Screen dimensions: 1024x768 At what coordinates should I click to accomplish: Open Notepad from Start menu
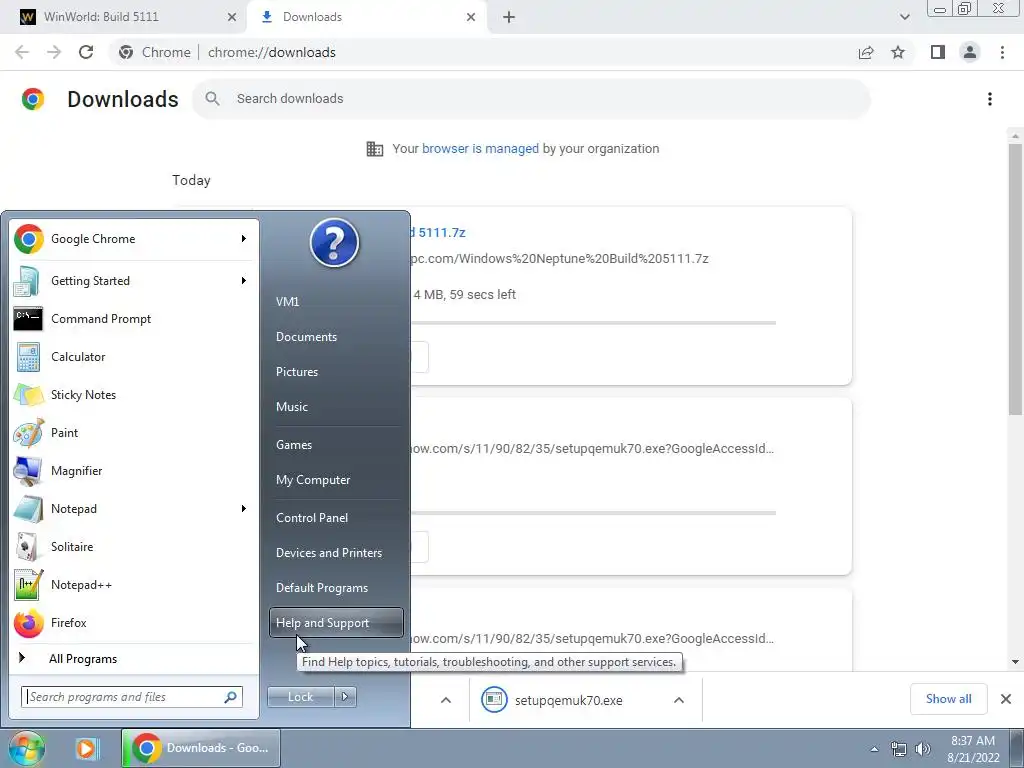tap(134, 508)
